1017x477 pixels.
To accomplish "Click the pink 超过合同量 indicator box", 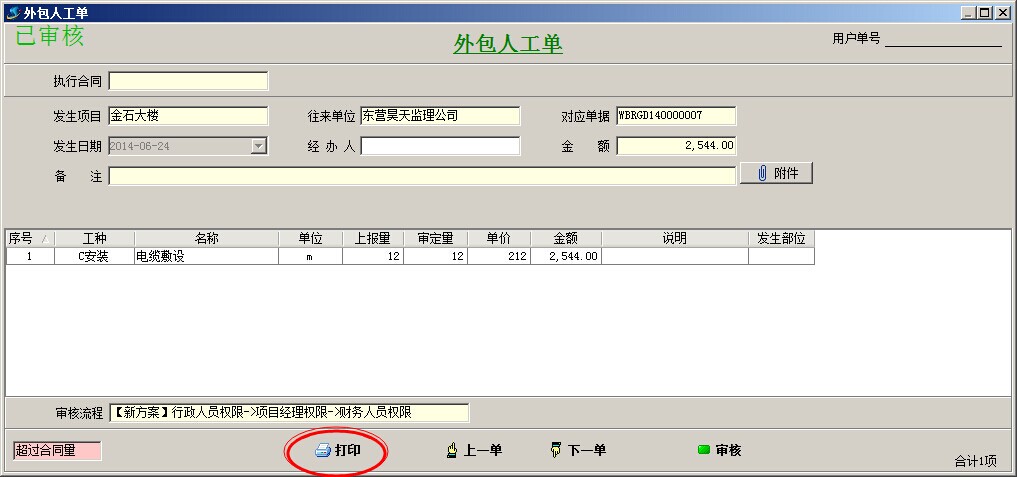I will 57,451.
